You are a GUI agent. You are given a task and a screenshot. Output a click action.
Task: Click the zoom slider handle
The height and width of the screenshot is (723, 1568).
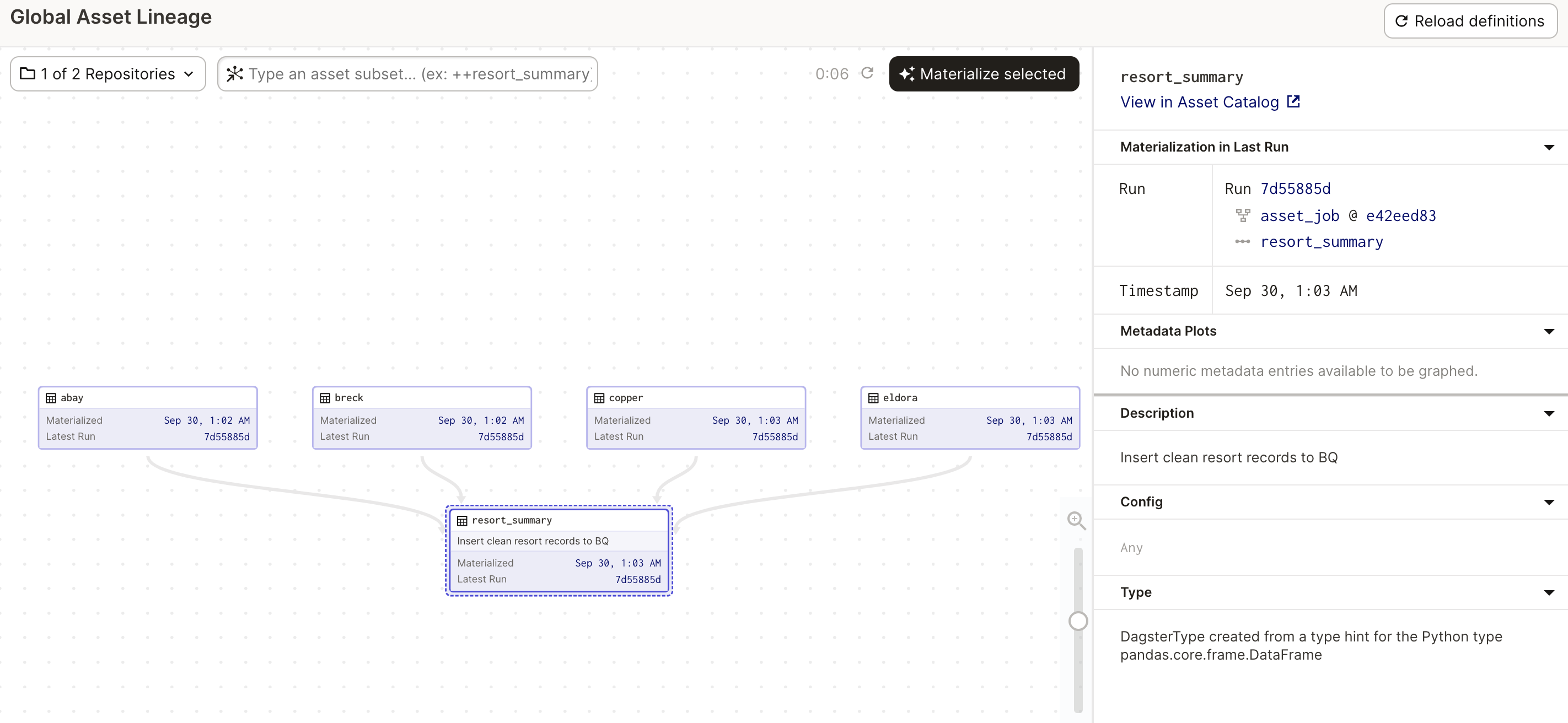point(1078,621)
